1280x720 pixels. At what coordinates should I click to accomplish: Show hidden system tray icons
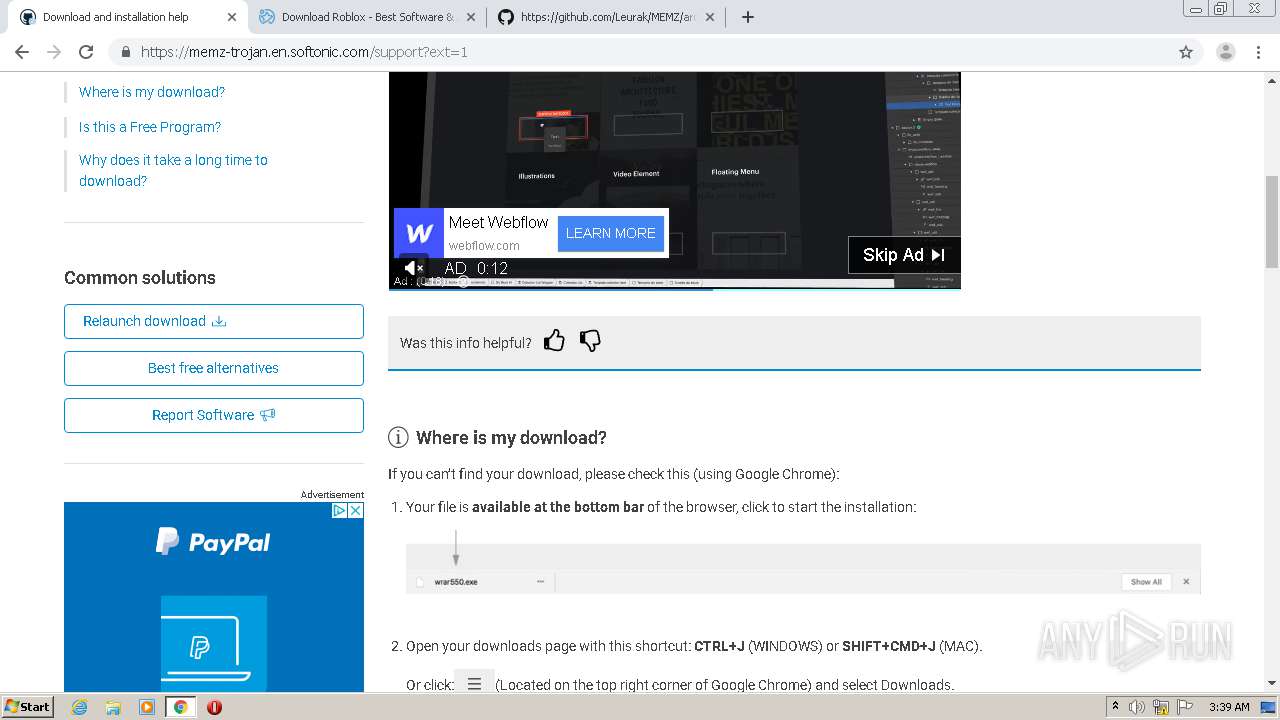(1115, 707)
